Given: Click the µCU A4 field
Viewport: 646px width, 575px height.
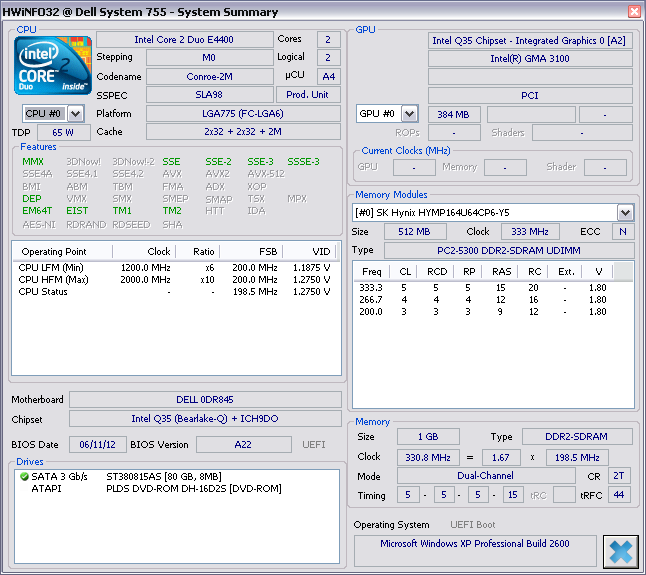Looking at the screenshot, I should pos(329,77).
